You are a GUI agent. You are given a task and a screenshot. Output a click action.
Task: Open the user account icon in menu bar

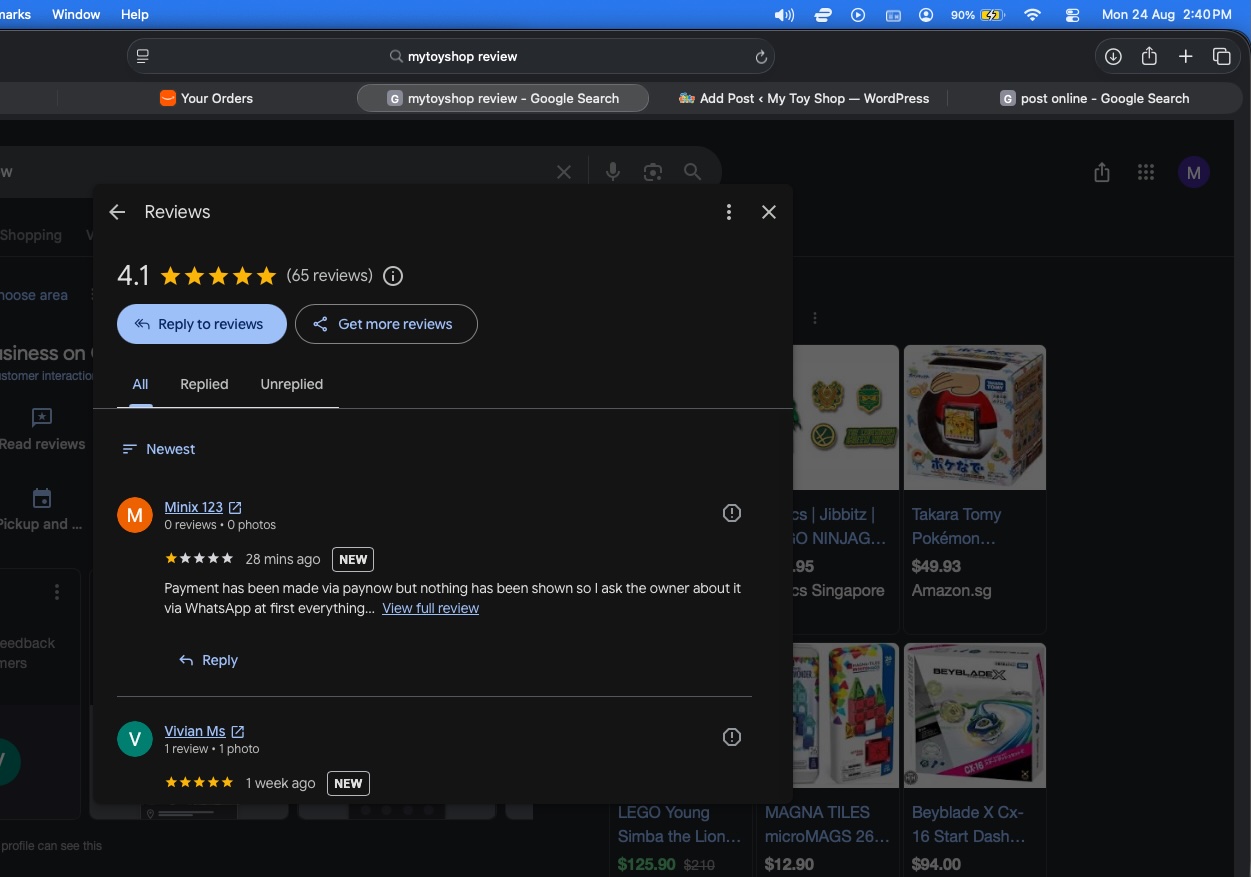926,15
